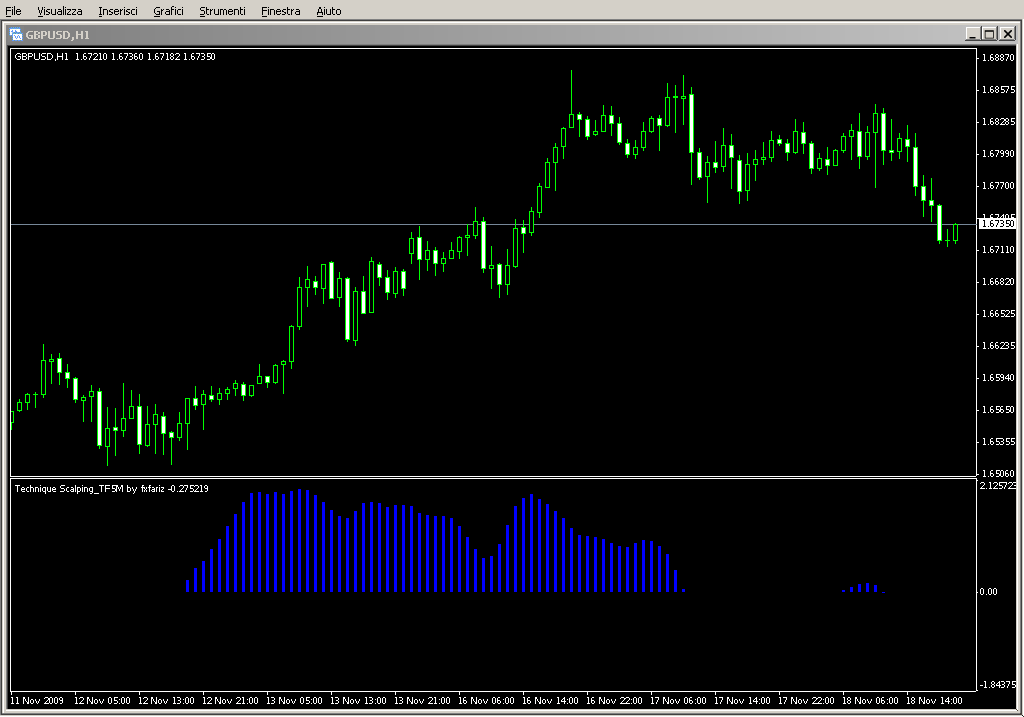The image size is (1024, 717).
Task: Click the indicator scale value -1.84375
Action: click(998, 684)
